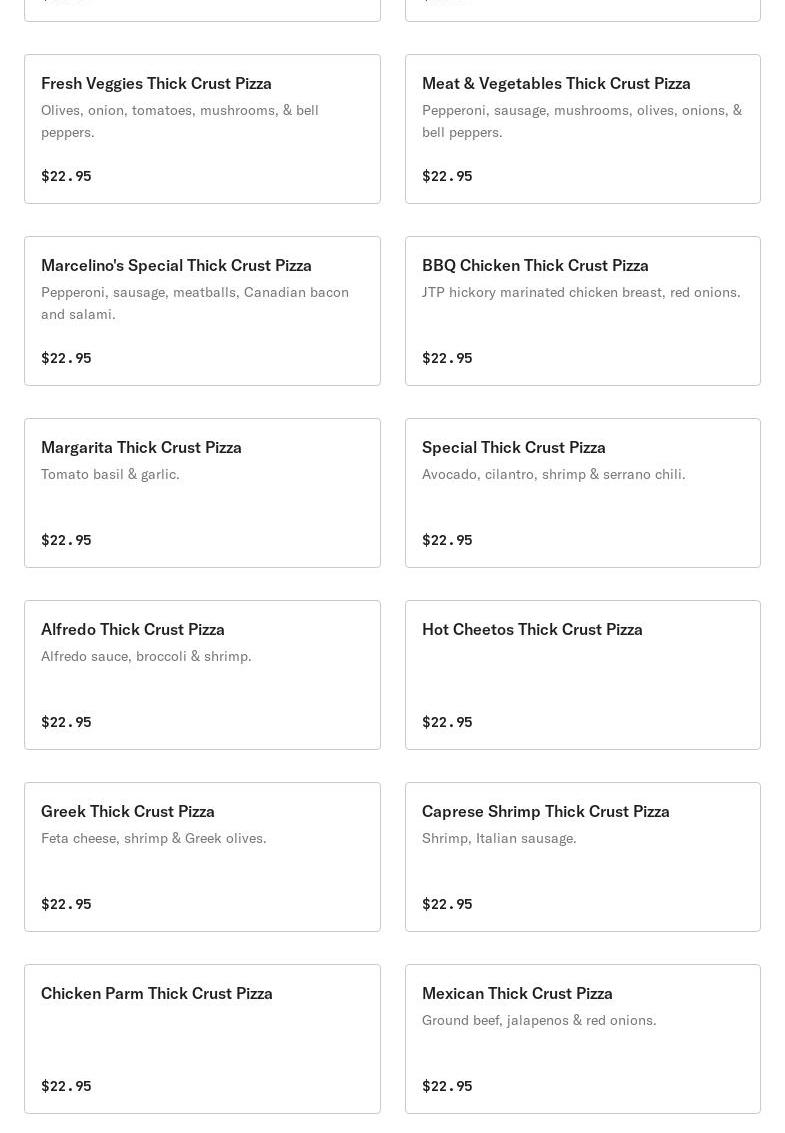The height and width of the screenshot is (1133, 785).
Task: Click the Special Thick Crust Pizza title
Action: [x=513, y=447]
